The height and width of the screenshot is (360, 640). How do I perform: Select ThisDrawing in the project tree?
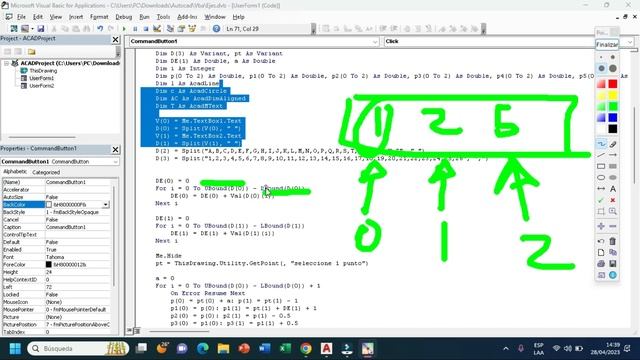point(43,71)
